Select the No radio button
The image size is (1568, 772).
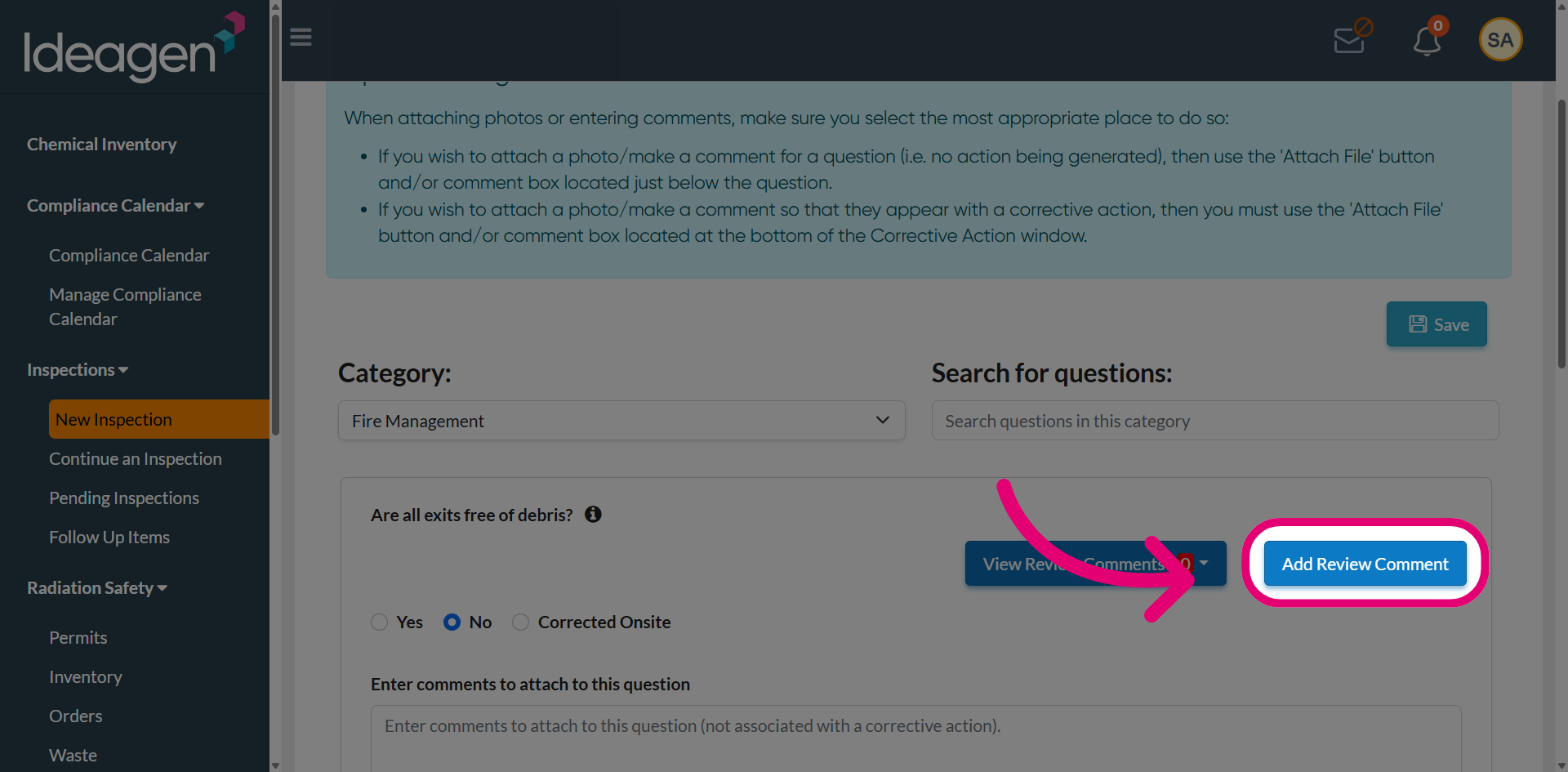(x=452, y=623)
